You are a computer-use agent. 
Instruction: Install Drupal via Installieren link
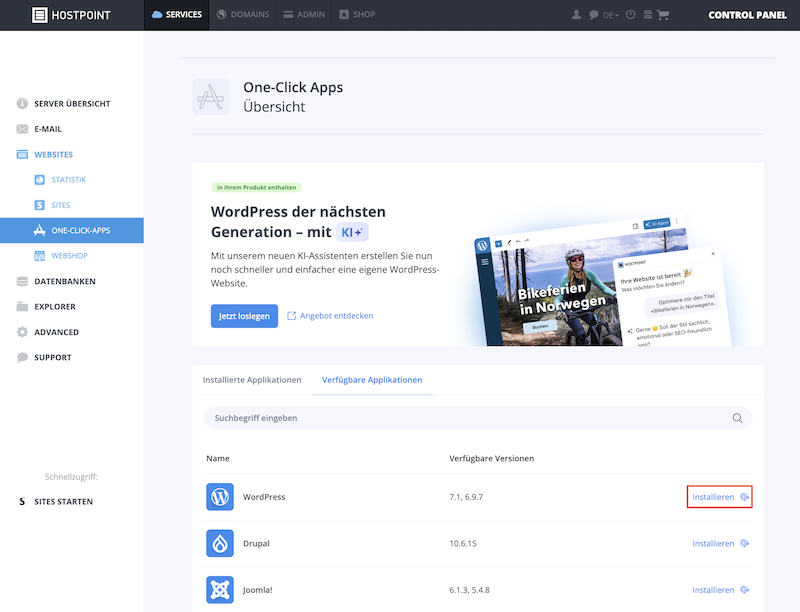(x=720, y=544)
